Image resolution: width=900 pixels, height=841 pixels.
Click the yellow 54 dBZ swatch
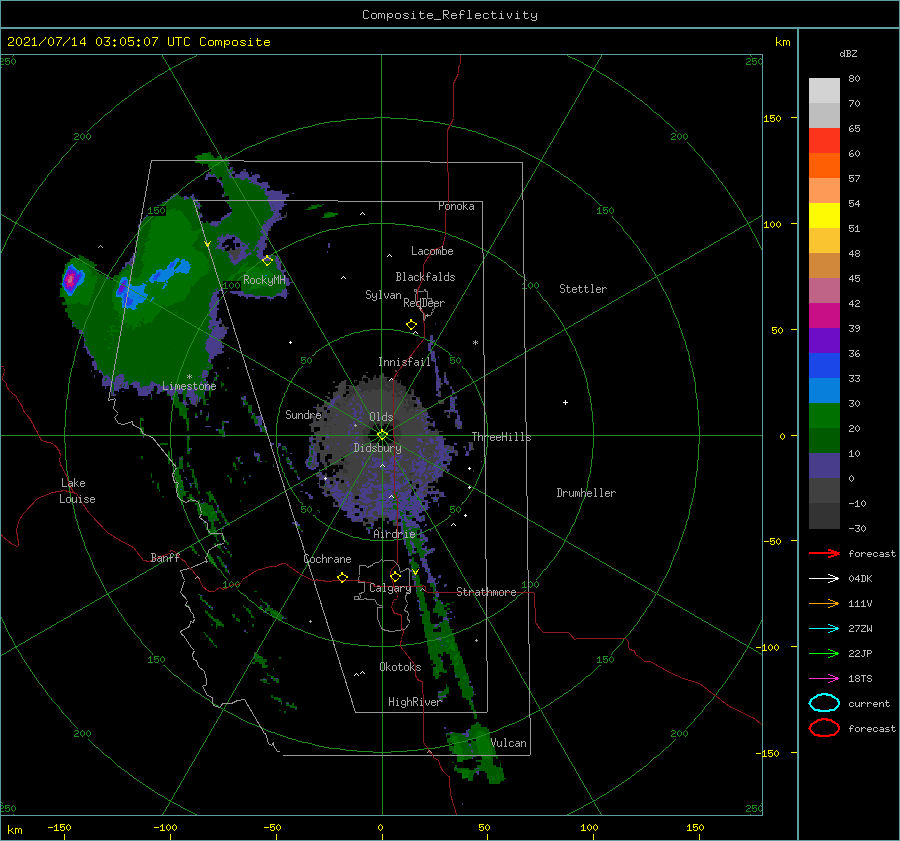pyautogui.click(x=824, y=215)
